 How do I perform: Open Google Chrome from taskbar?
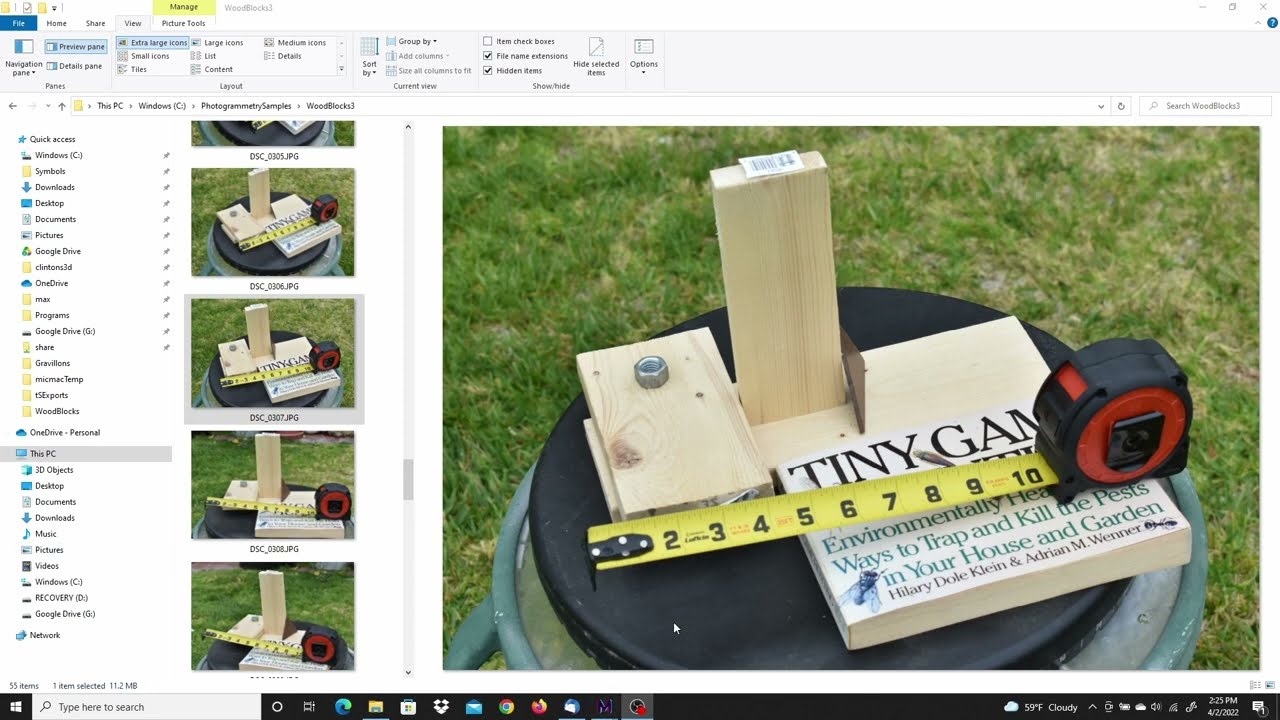(506, 707)
